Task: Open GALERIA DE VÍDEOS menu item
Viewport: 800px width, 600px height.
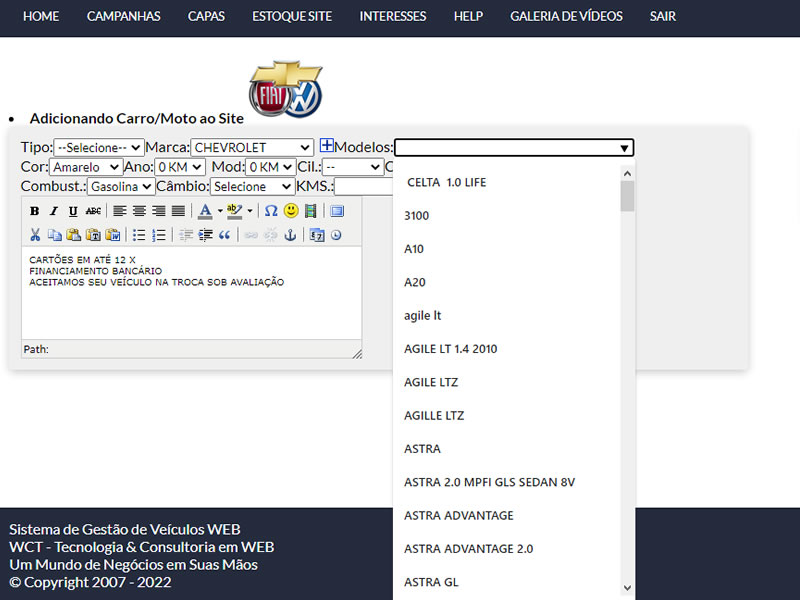Action: pyautogui.click(x=566, y=16)
